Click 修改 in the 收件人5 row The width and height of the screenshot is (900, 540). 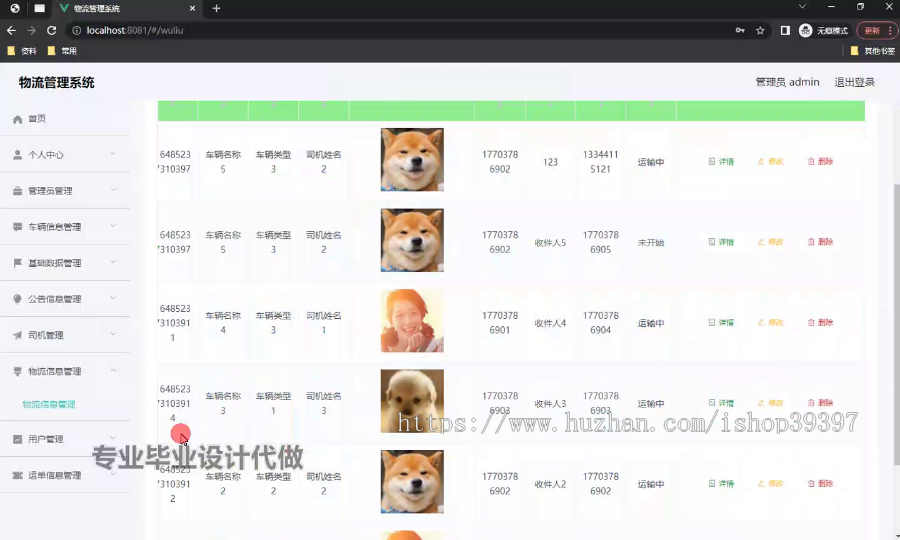771,242
